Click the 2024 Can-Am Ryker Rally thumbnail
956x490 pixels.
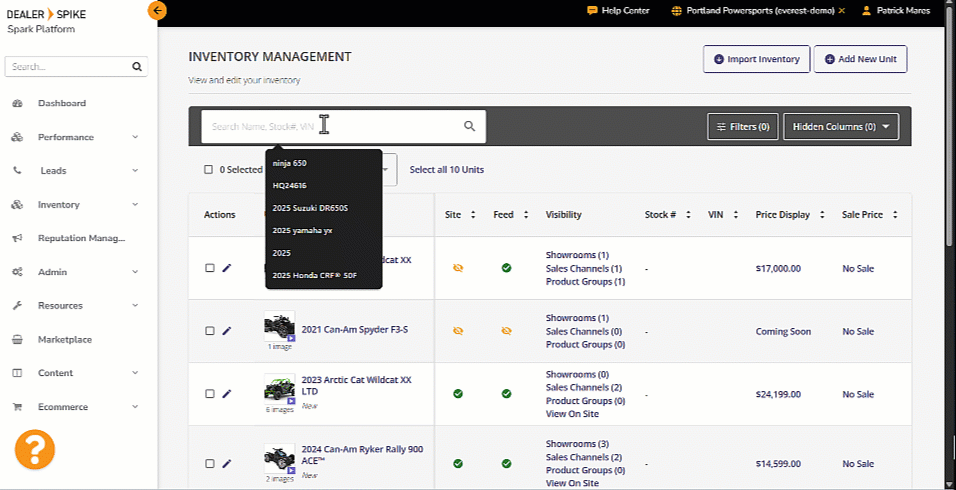[x=280, y=458]
